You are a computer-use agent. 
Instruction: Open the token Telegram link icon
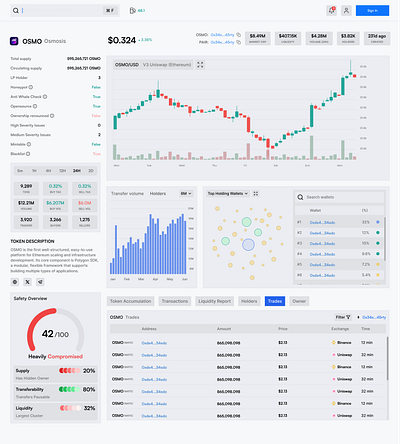click(40, 282)
